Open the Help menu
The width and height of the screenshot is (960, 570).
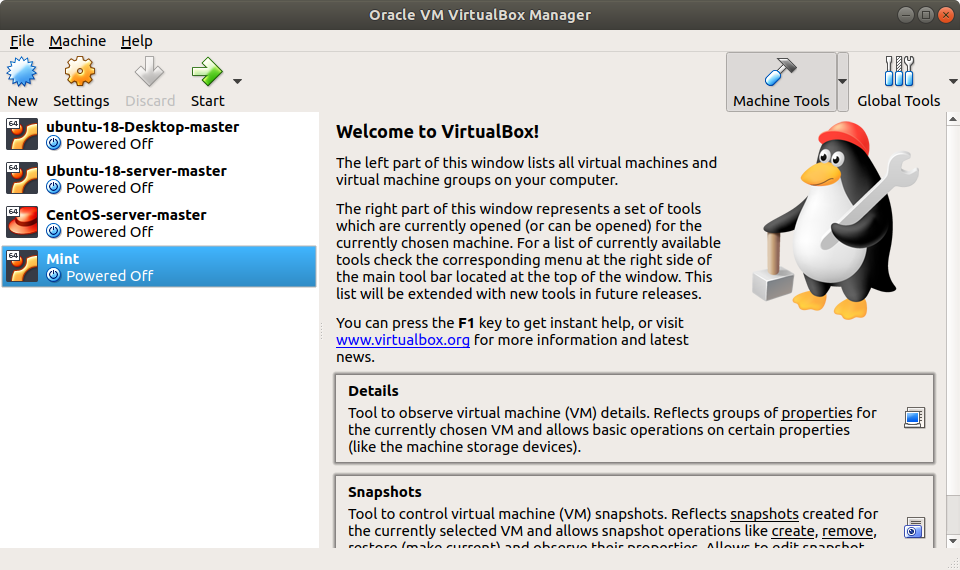(137, 41)
